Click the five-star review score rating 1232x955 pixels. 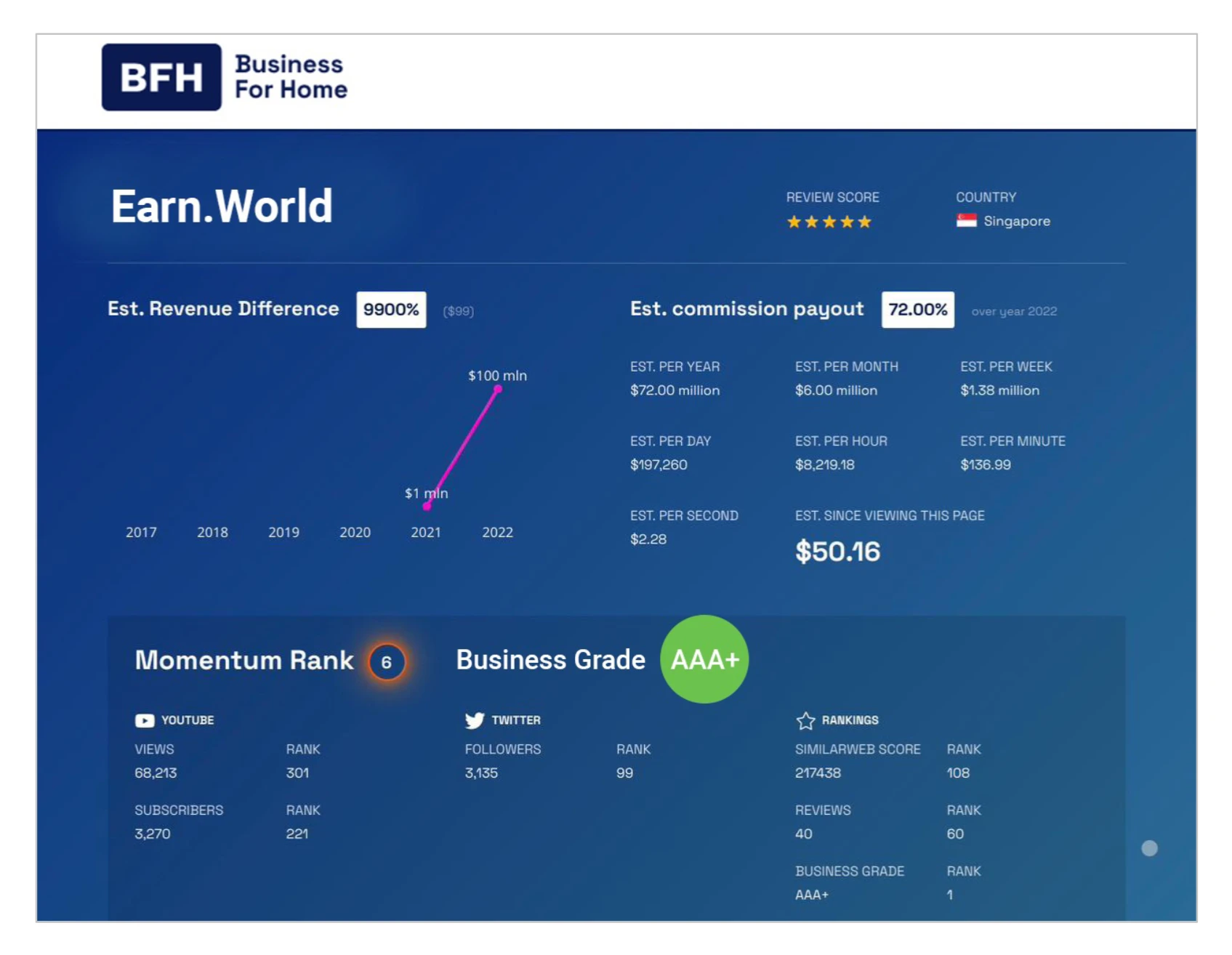(x=829, y=222)
